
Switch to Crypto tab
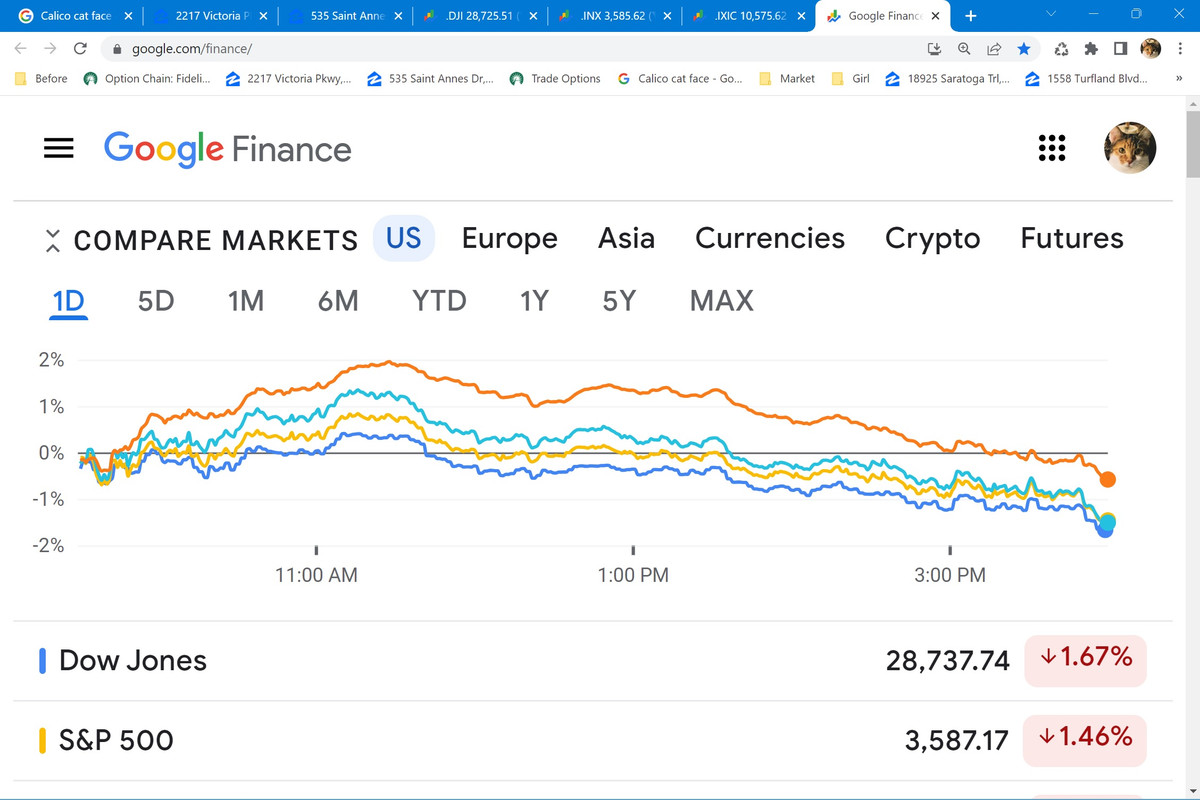pos(932,238)
